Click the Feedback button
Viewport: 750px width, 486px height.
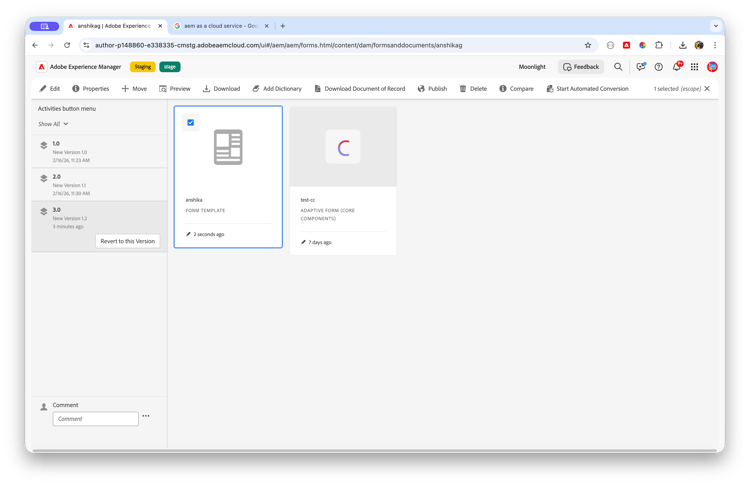[581, 67]
